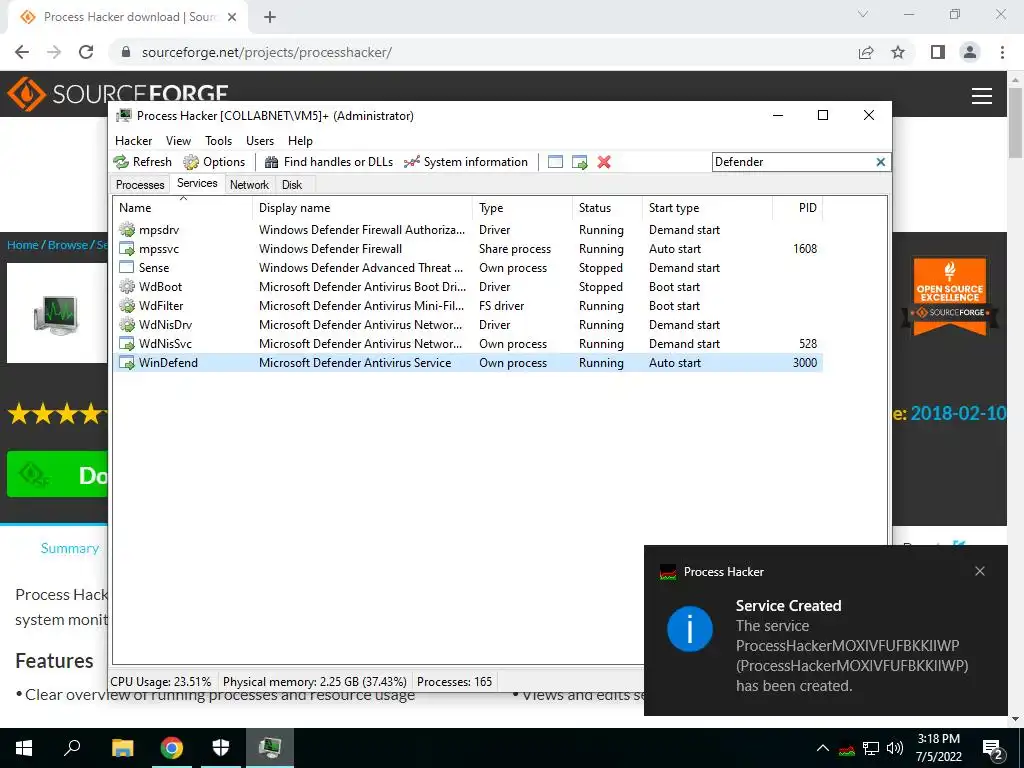Follow the Browse breadcrumb link
This screenshot has height=768, width=1024.
pyautogui.click(x=67, y=245)
